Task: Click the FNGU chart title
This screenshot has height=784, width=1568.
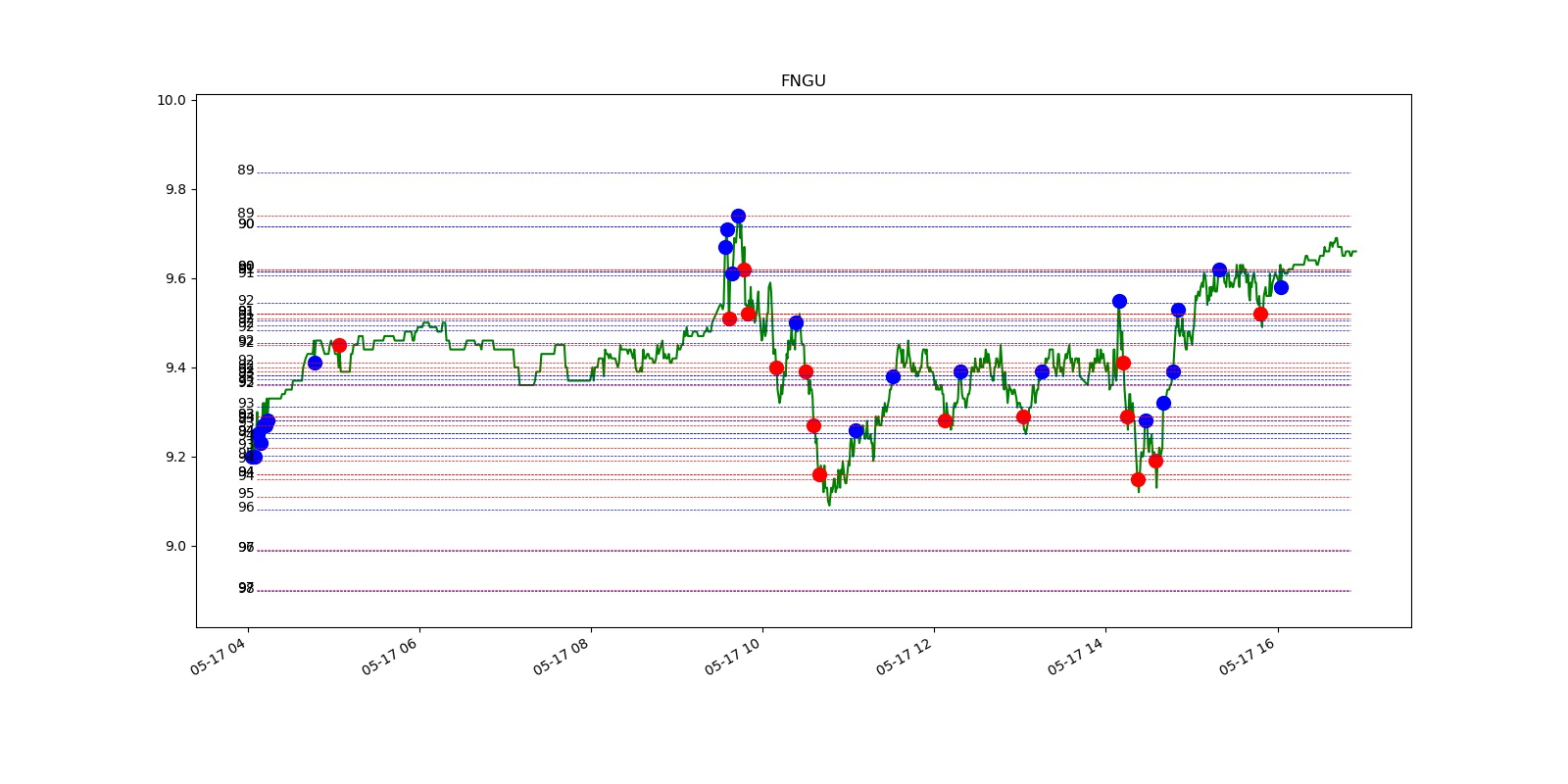Action: [x=803, y=81]
